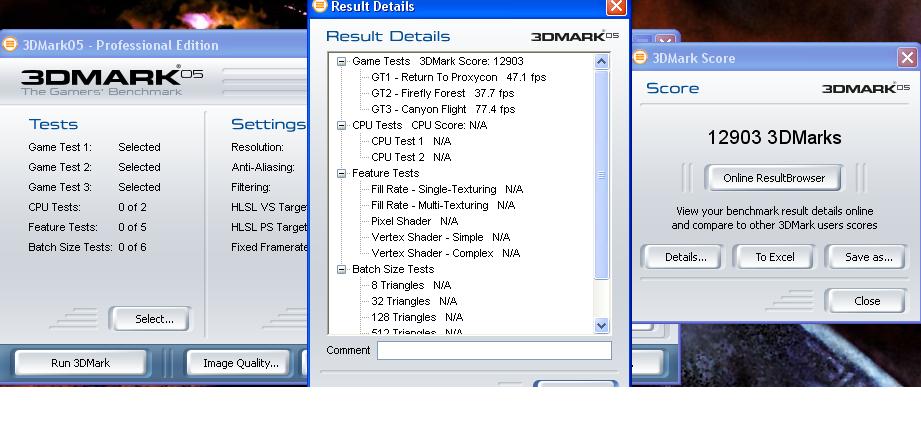921x427 pixels.
Task: Select GT3 - Canyon Flight row
Action: pyautogui.click(x=443, y=109)
